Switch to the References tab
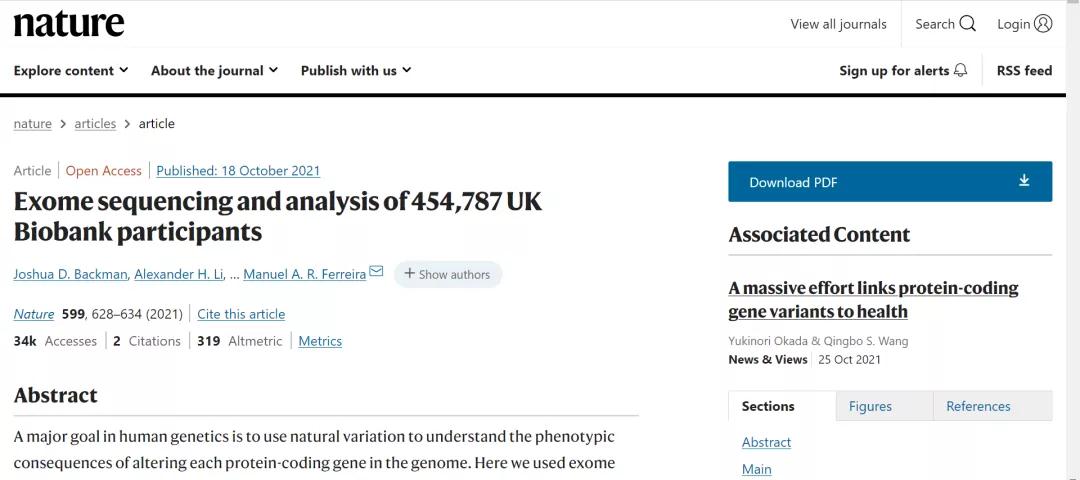1080x480 pixels. pyautogui.click(x=978, y=406)
